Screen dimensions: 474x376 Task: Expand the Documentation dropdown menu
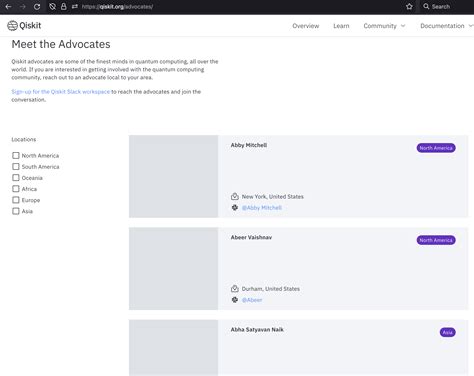(447, 26)
